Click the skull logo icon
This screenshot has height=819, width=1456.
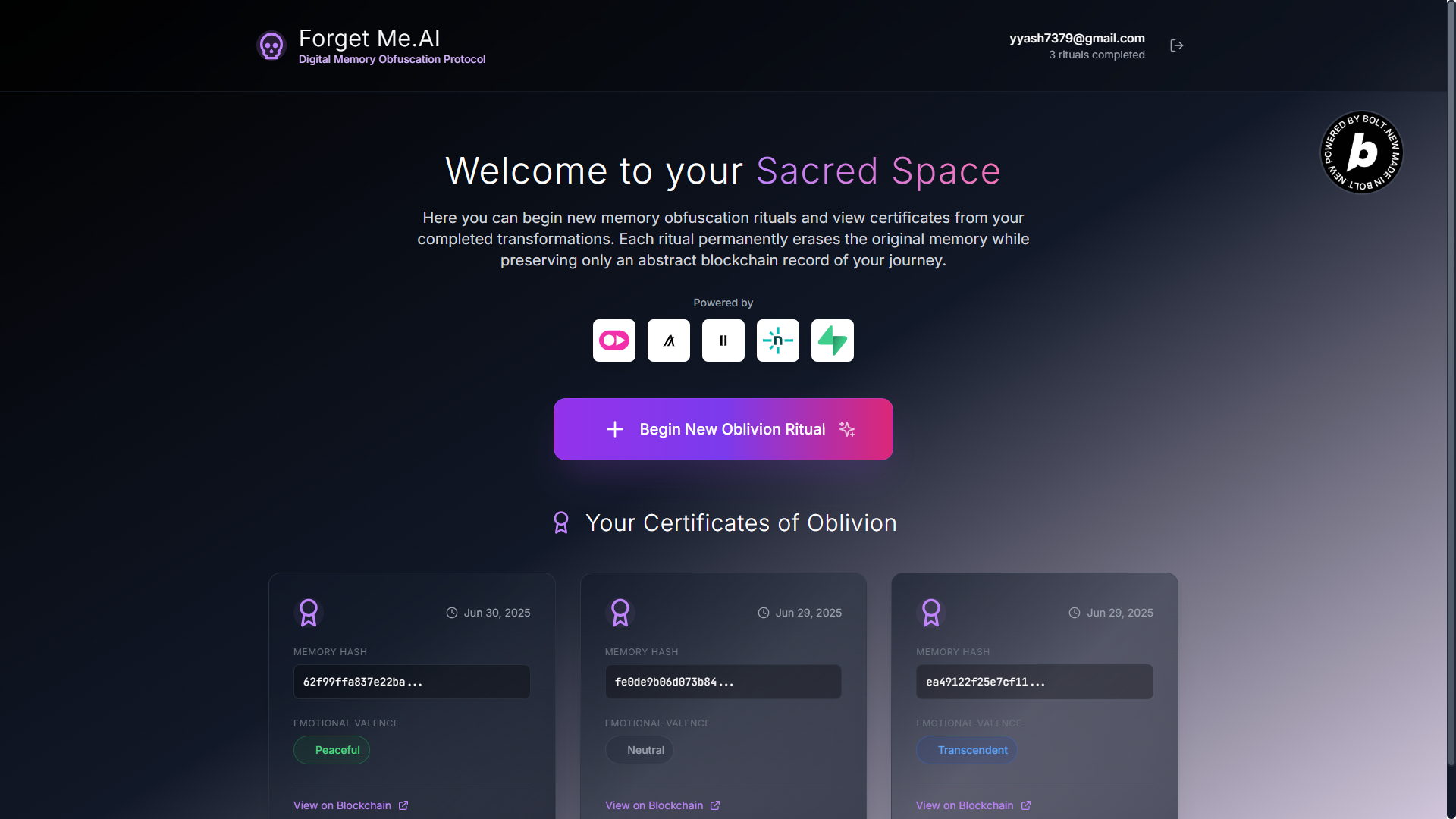tap(271, 45)
